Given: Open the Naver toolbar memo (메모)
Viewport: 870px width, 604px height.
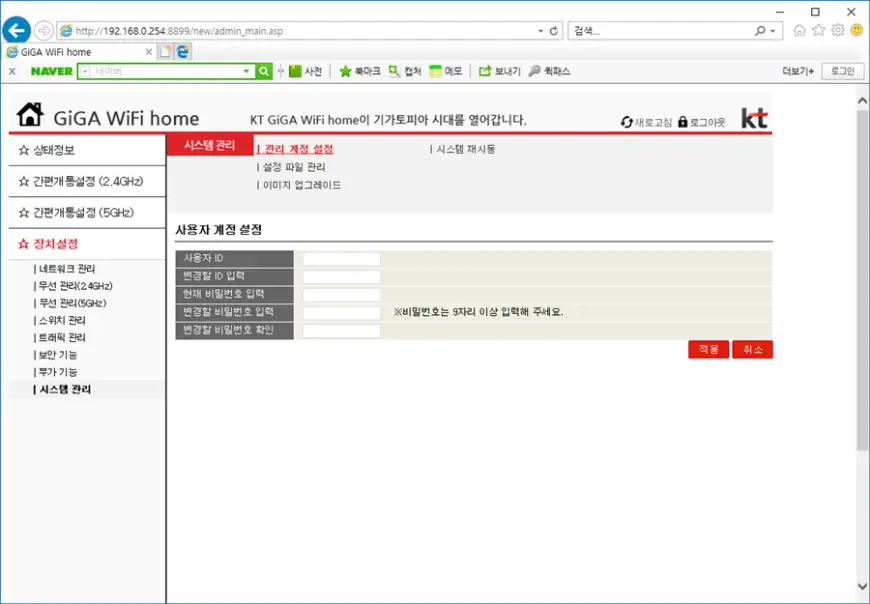Looking at the screenshot, I should pos(445,71).
